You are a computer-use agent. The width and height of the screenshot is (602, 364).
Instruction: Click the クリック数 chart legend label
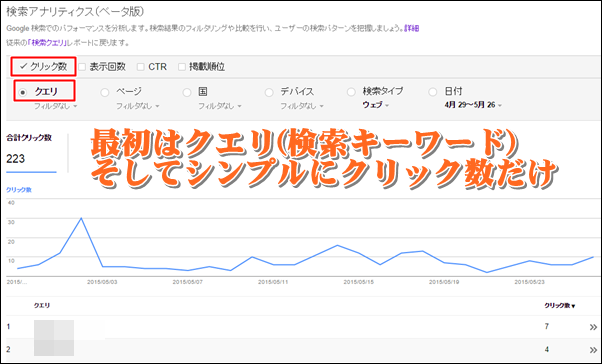pyautogui.click(x=19, y=190)
